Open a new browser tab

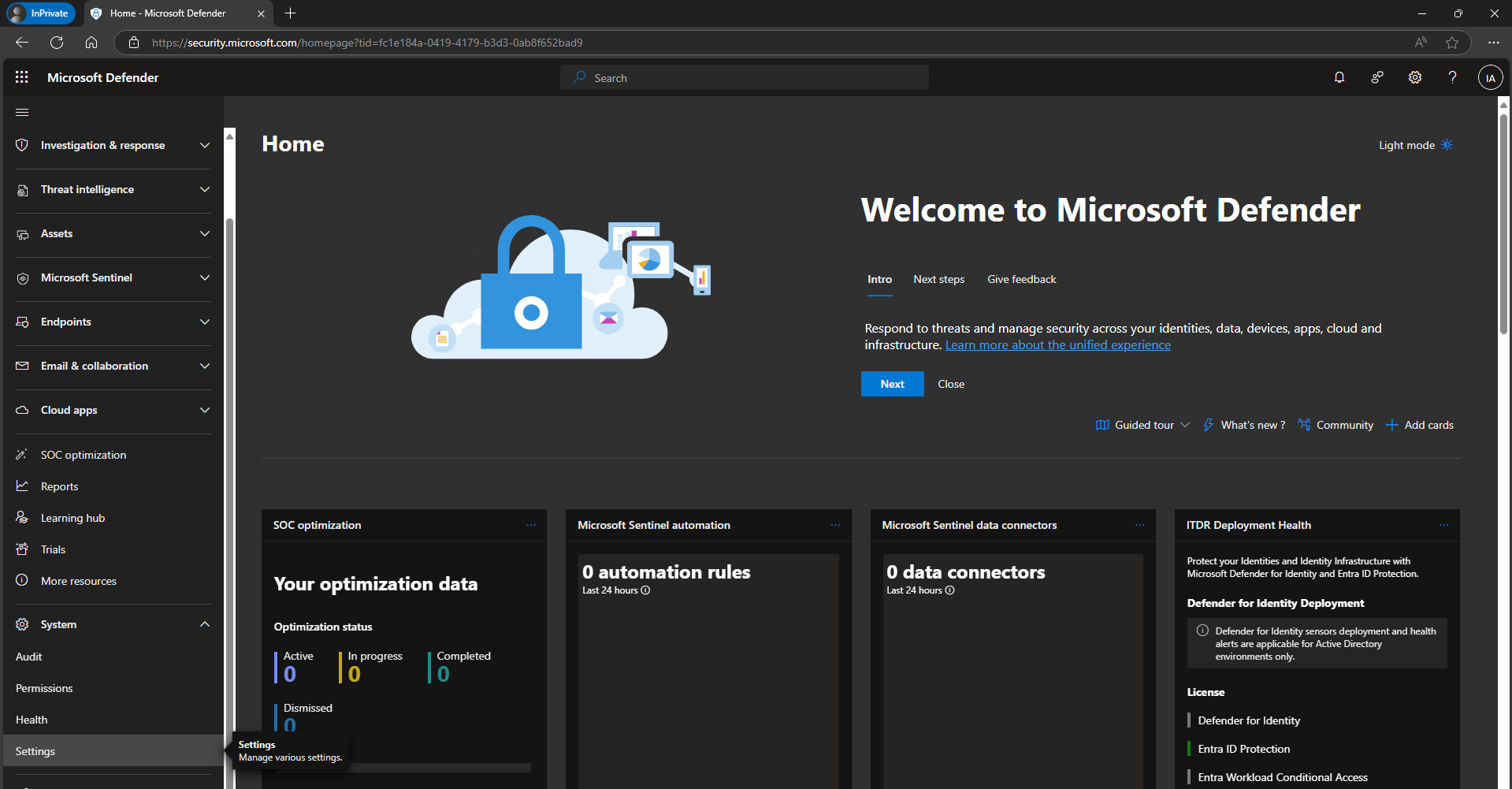pos(291,13)
